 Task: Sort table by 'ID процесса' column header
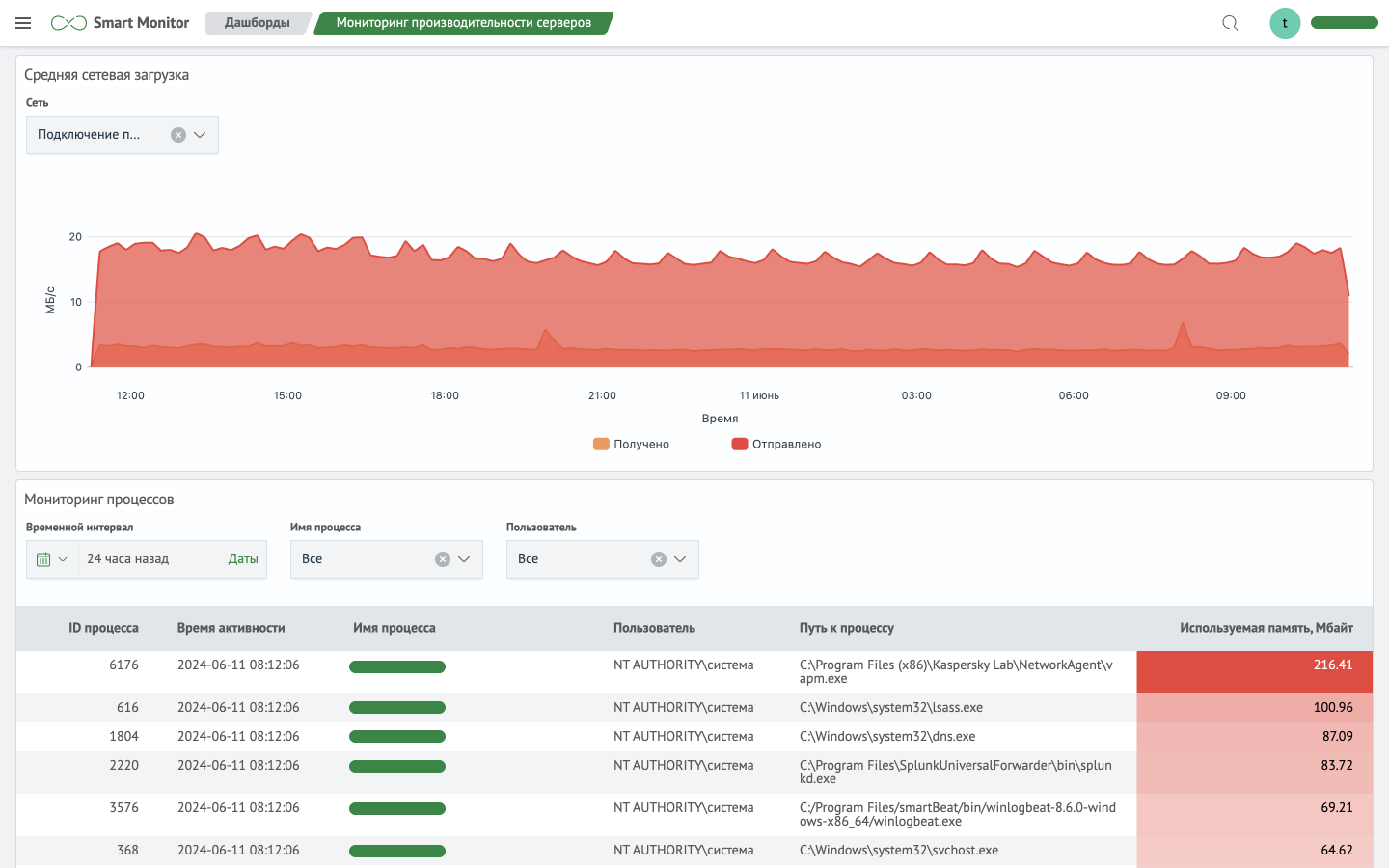[103, 628]
